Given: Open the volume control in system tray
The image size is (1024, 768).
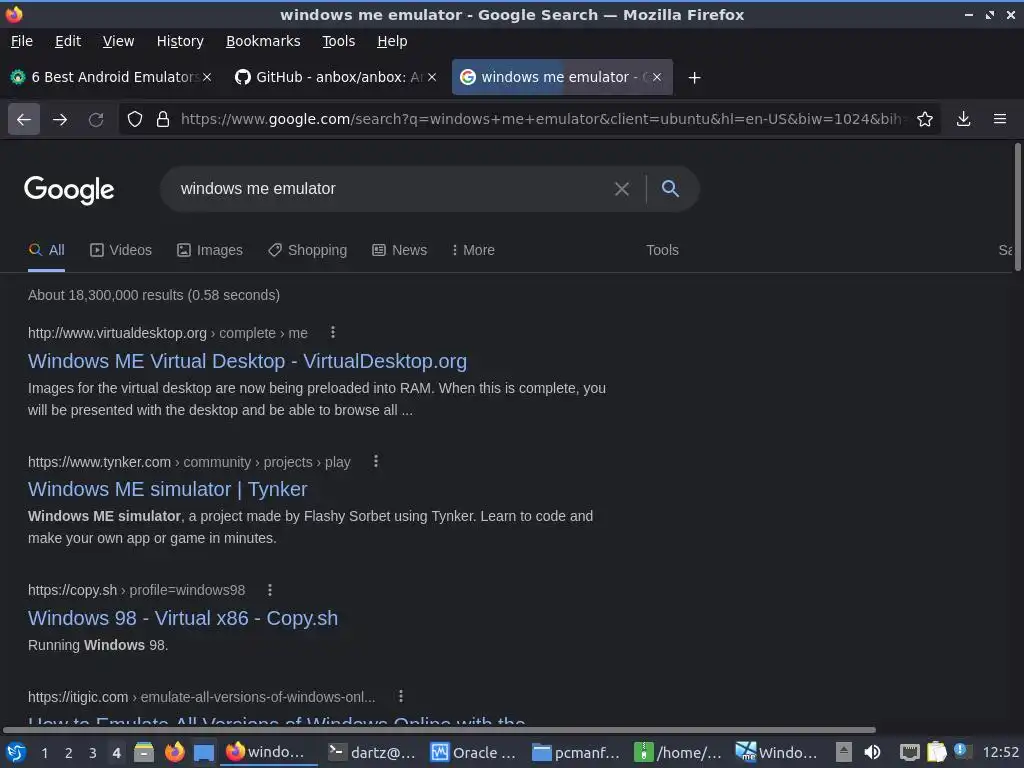Looking at the screenshot, I should click(x=872, y=752).
